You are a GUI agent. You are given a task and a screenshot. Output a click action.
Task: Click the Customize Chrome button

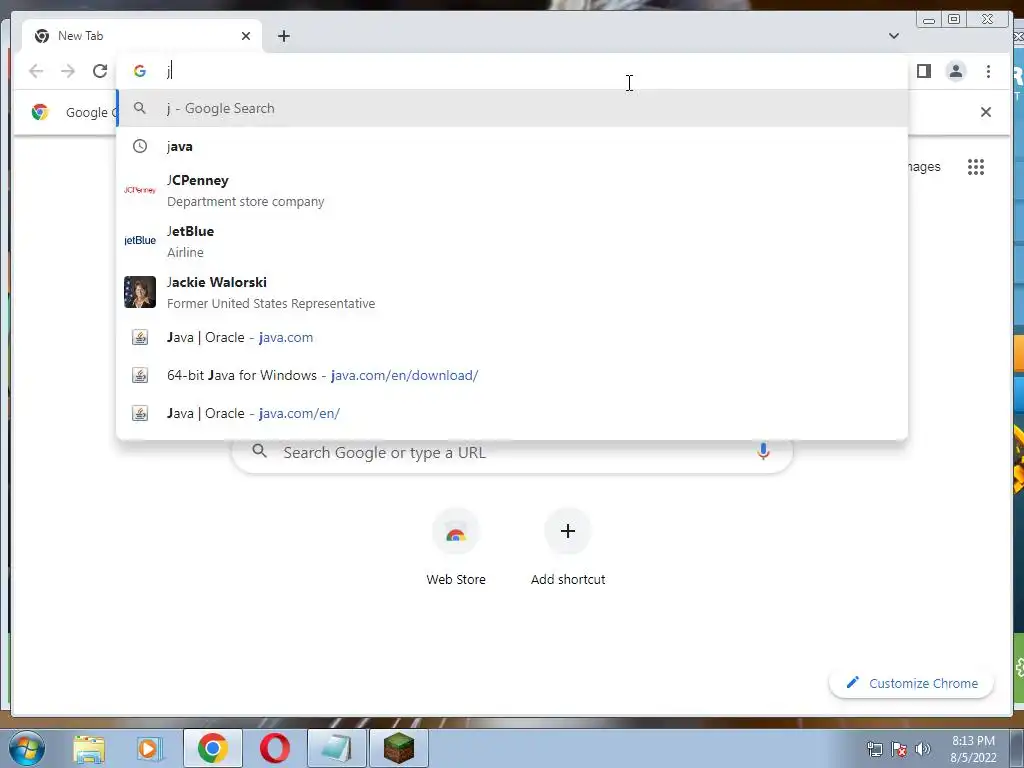point(912,683)
